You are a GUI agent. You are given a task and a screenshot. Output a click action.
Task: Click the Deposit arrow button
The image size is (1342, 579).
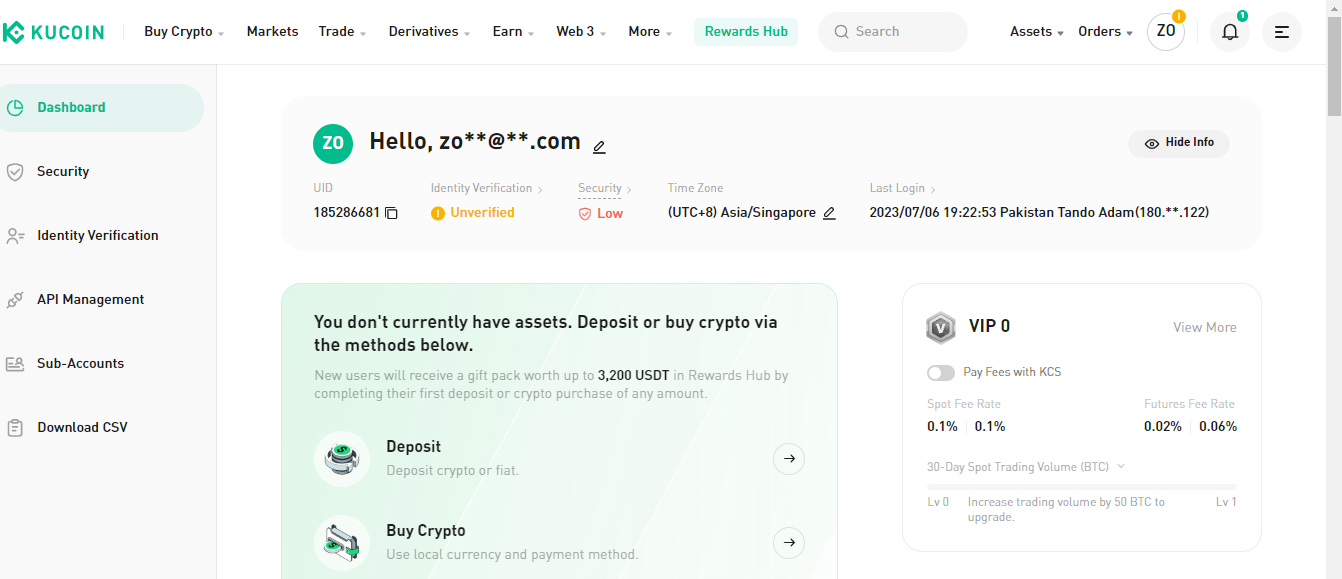789,459
